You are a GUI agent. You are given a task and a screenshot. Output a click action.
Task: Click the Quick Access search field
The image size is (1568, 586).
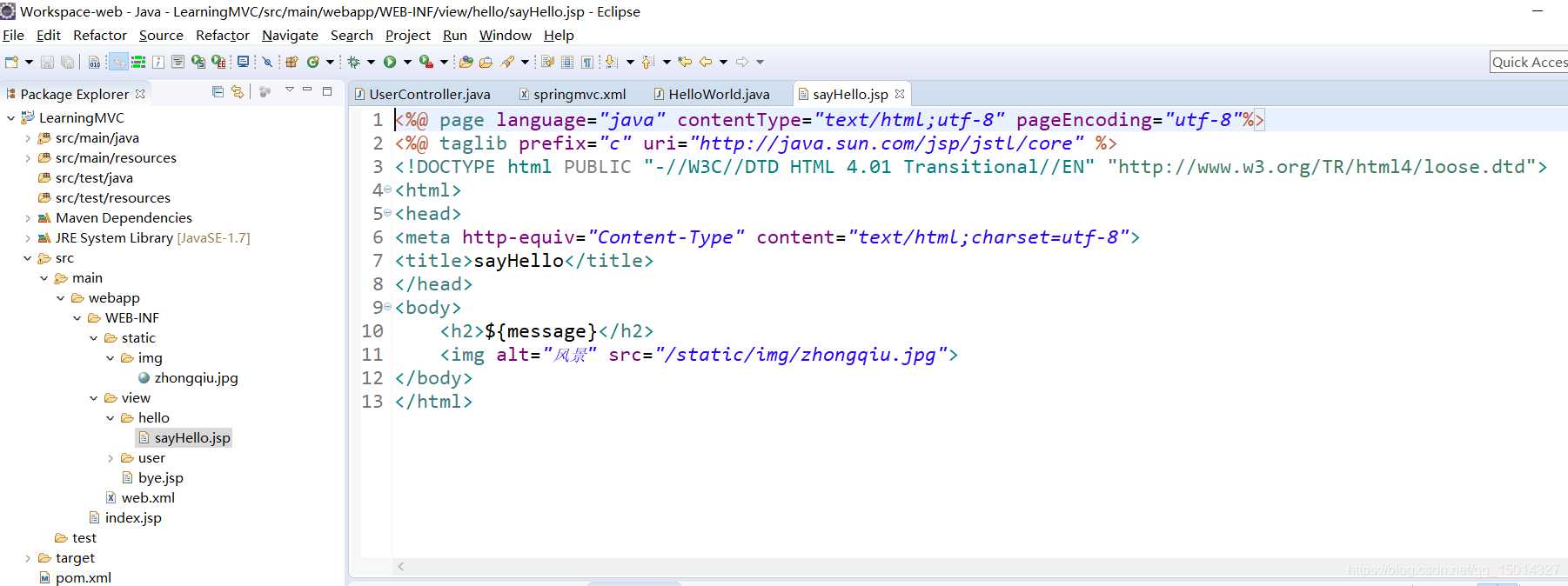click(1529, 62)
